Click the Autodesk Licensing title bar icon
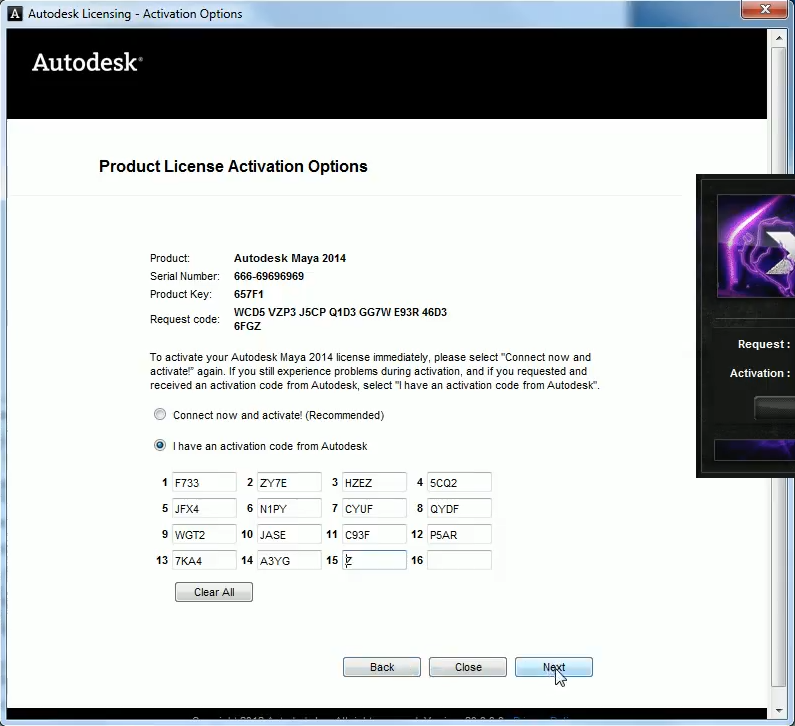 [x=14, y=13]
